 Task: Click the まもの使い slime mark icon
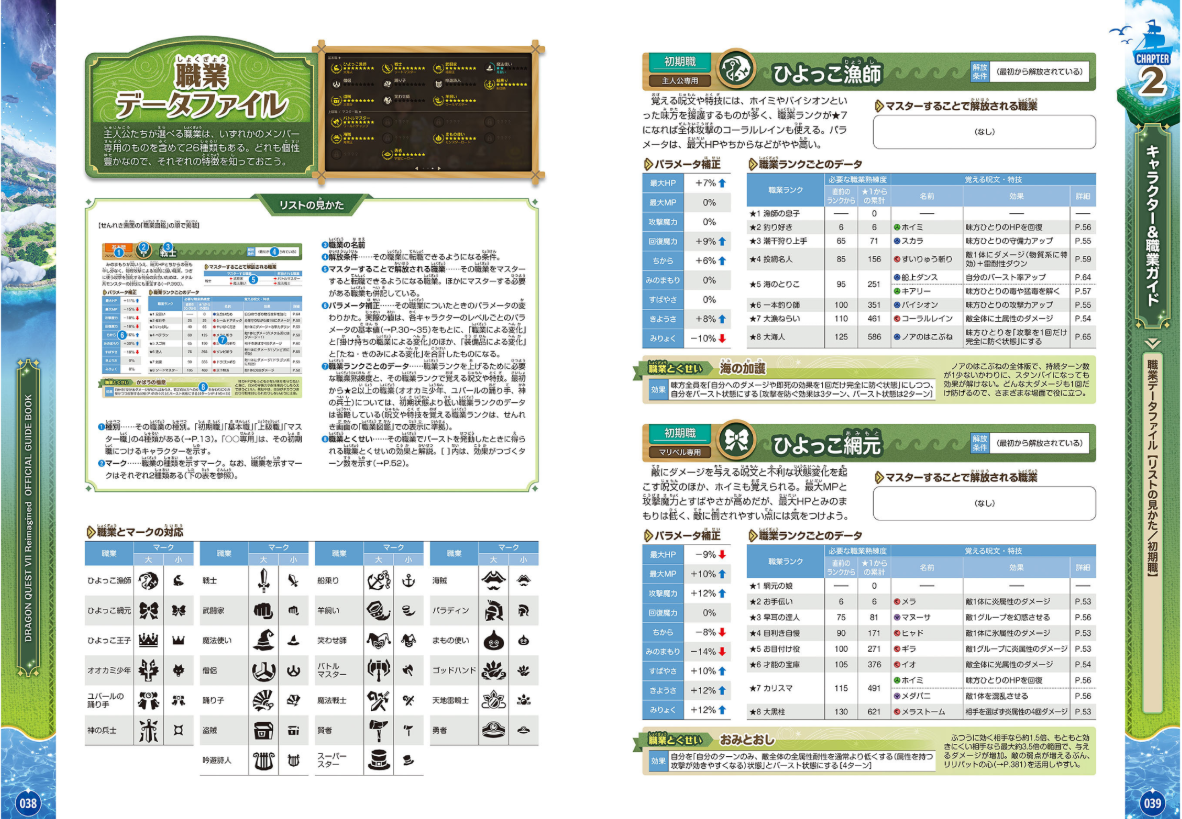494,640
